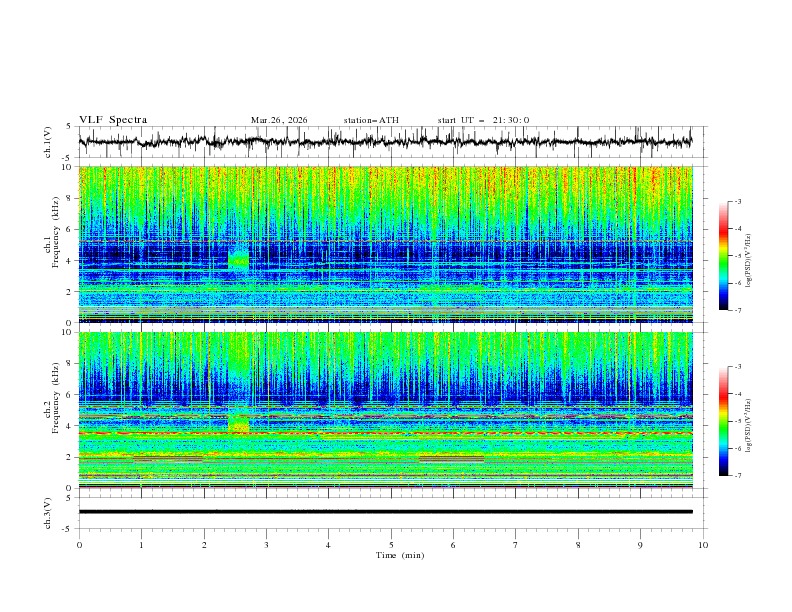792x612 pixels.
Task: Click the gray band between 1 and 2 min in the ch.2 spectrogram
Action: click(x=168, y=460)
